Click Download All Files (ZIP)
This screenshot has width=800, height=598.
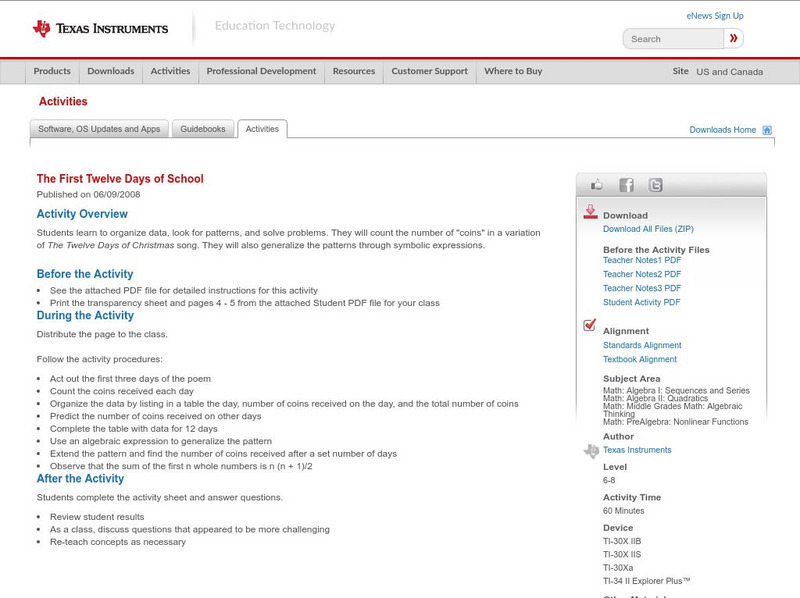(648, 229)
